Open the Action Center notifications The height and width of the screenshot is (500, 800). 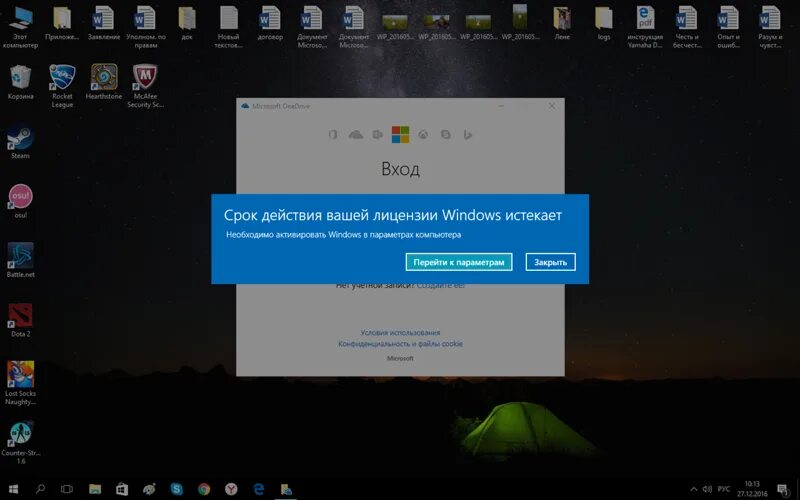click(783, 490)
